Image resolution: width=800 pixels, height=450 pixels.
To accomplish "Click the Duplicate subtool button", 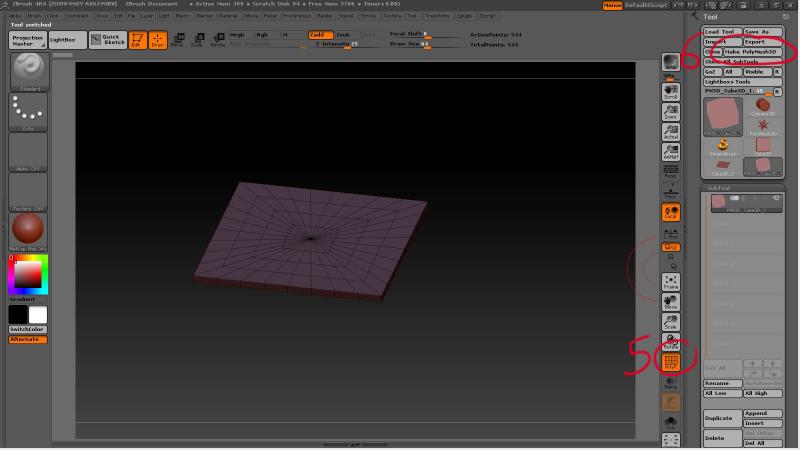I will coord(722,418).
